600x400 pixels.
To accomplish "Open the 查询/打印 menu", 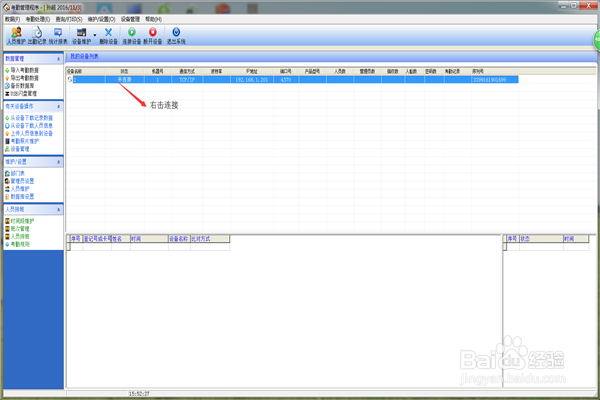I will tap(69, 19).
